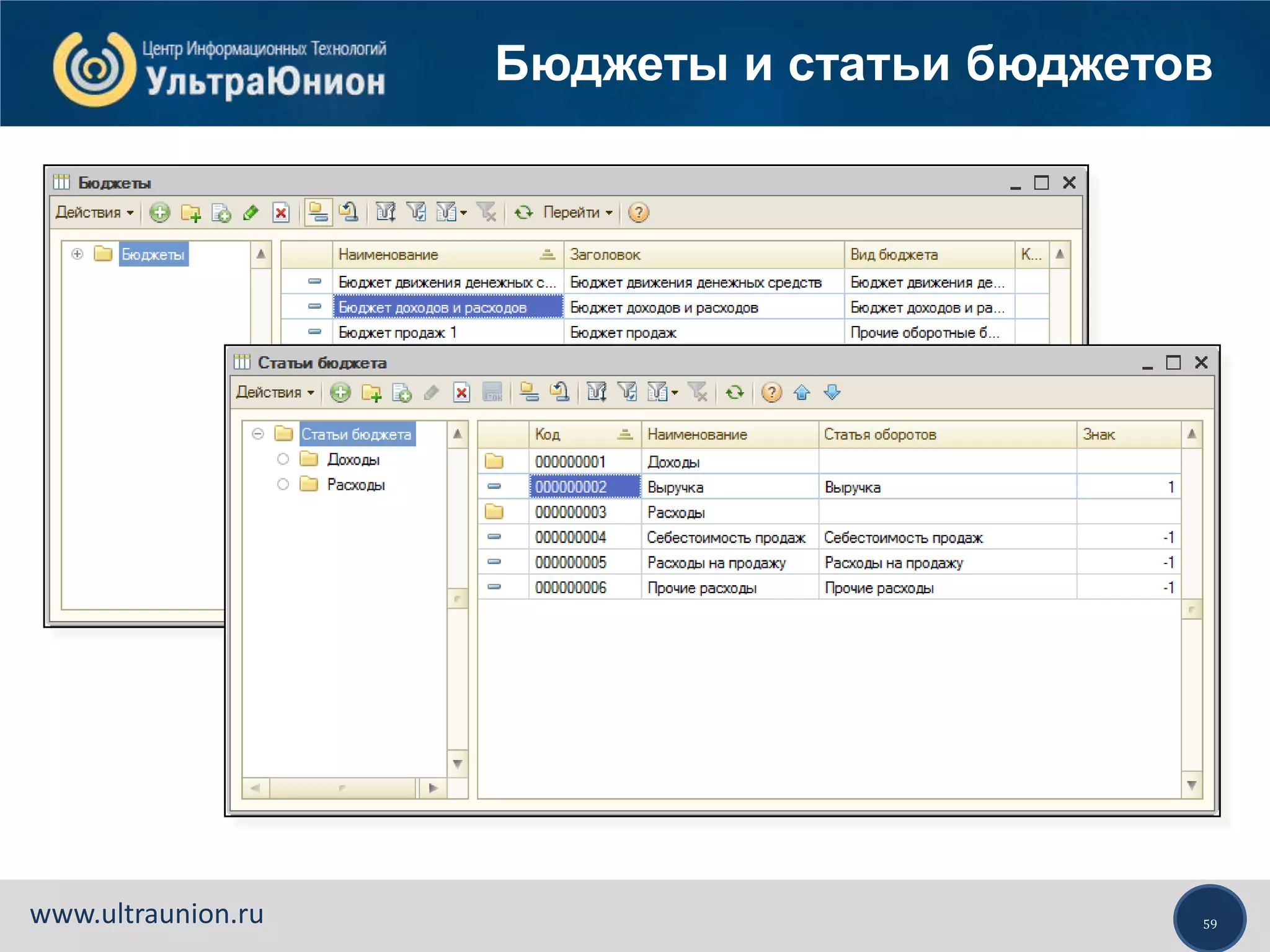Click Refresh icon in Статьи бюджета toolbar

point(735,392)
